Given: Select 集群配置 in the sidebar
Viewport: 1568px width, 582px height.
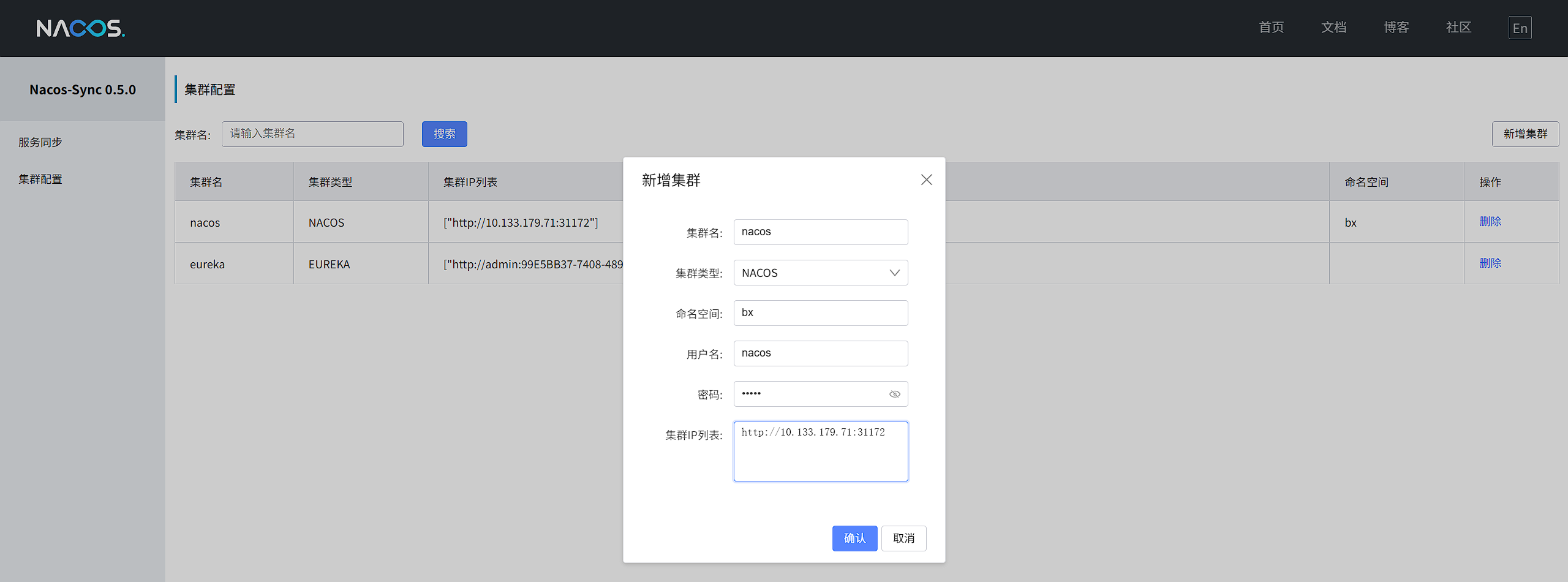Looking at the screenshot, I should [x=40, y=179].
